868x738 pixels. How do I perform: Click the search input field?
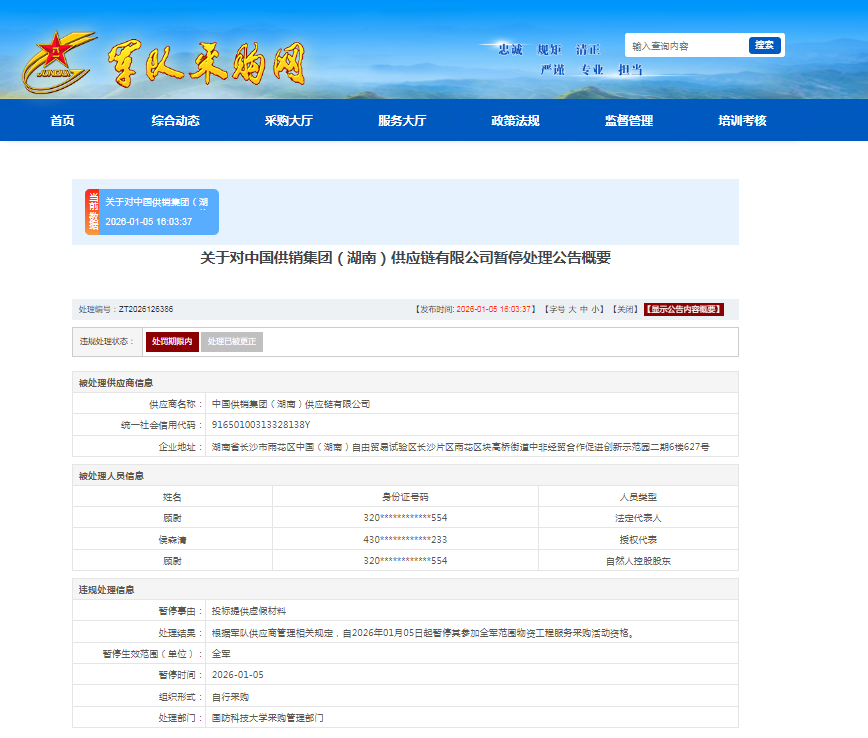687,46
